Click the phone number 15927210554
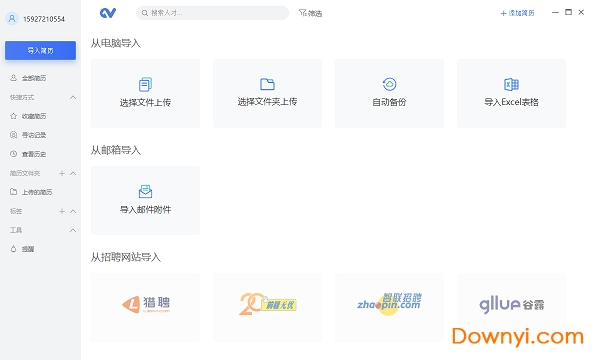600x360 pixels. pyautogui.click(x=44, y=19)
